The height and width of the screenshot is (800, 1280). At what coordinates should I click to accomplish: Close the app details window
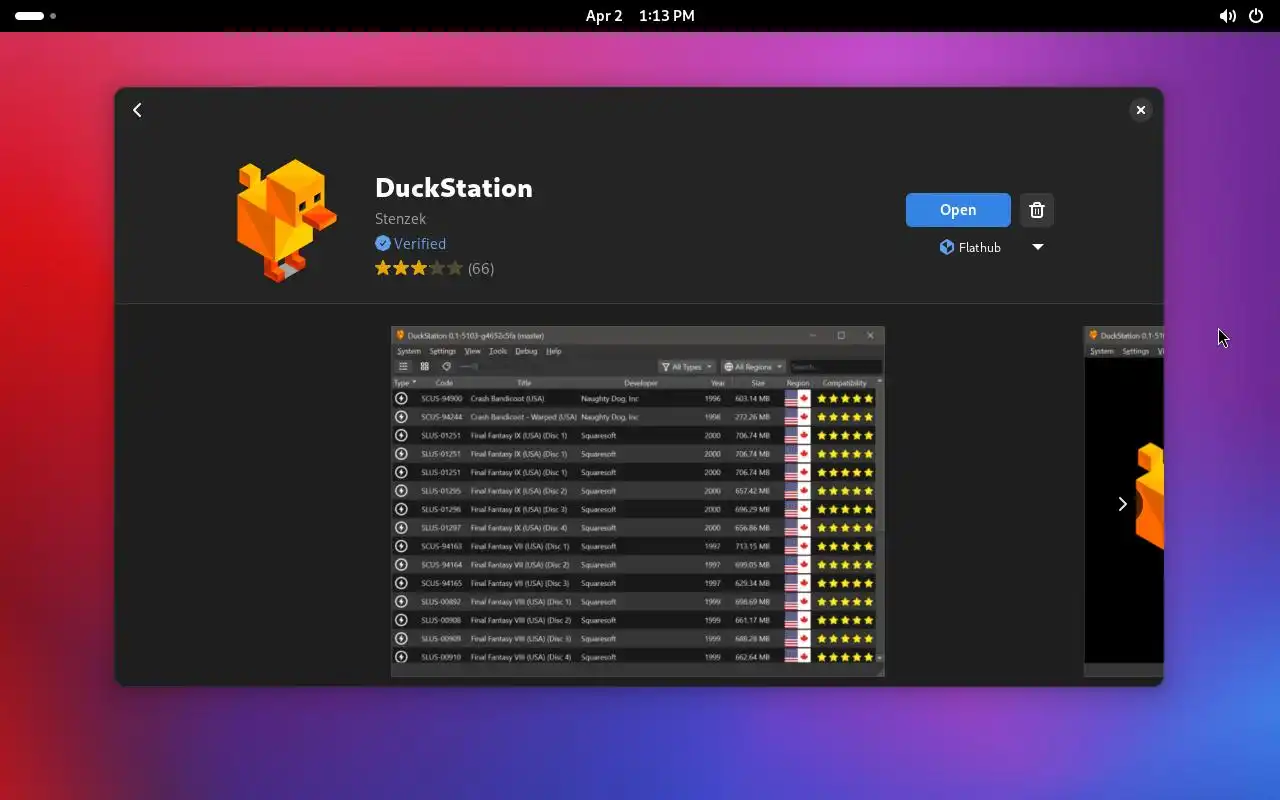click(1140, 110)
